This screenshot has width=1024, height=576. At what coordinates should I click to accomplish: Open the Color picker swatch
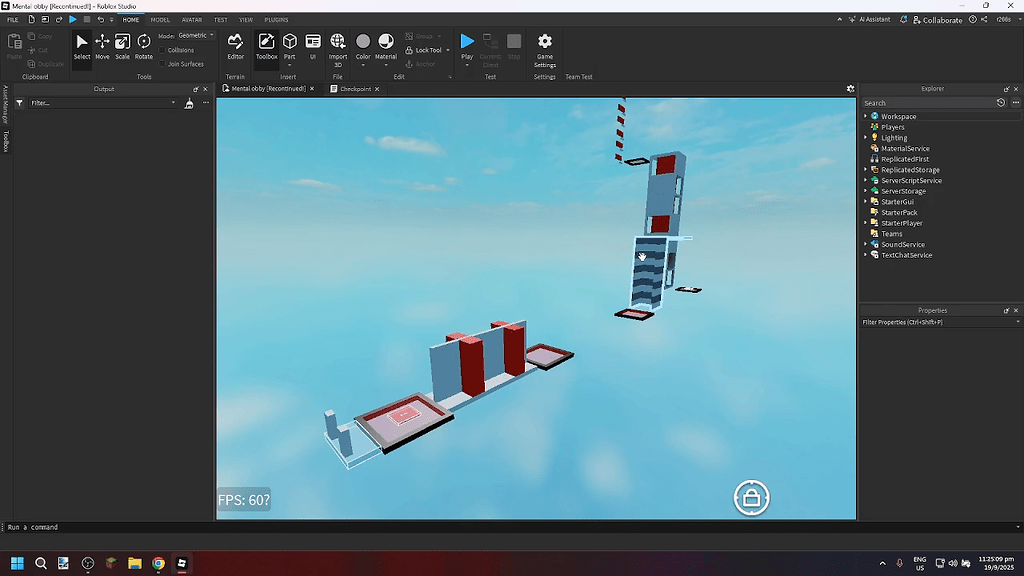click(x=362, y=42)
